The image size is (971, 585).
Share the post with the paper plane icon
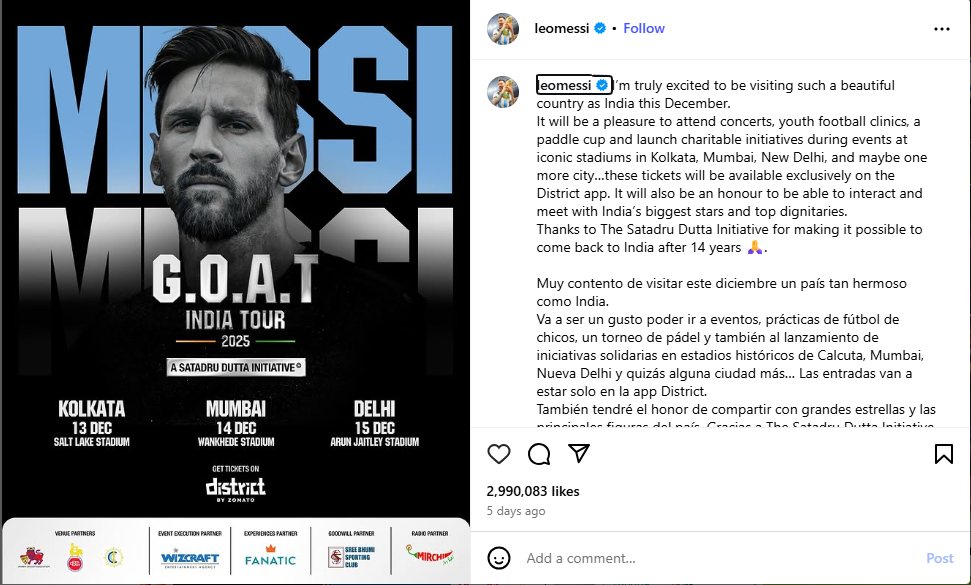point(579,454)
